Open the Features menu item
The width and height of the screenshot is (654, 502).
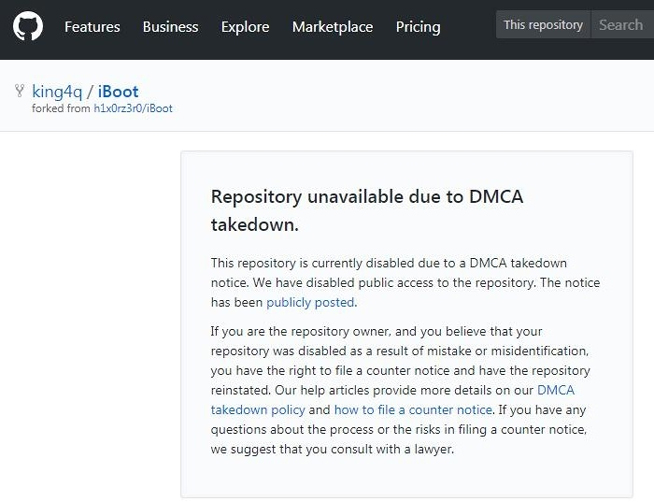click(x=92, y=27)
